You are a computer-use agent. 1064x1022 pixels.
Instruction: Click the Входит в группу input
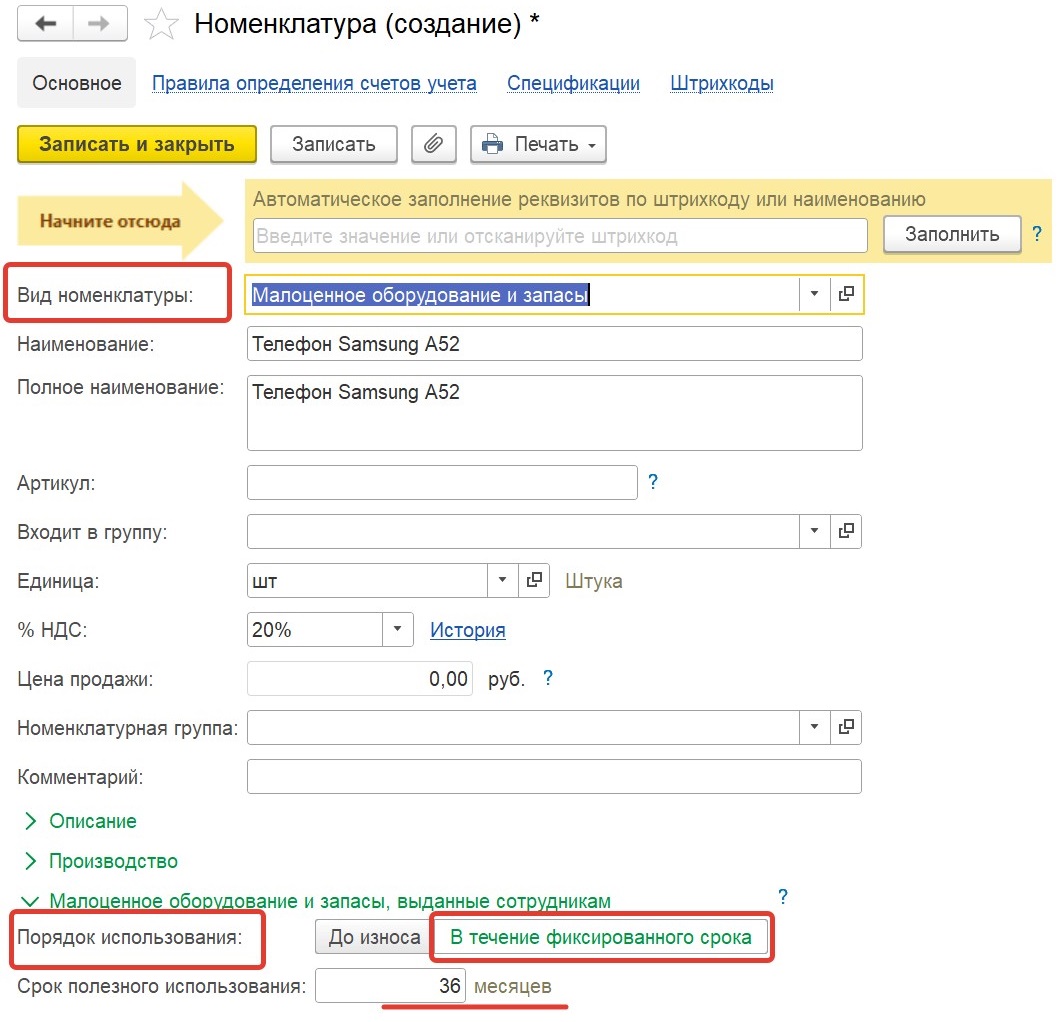coord(522,531)
